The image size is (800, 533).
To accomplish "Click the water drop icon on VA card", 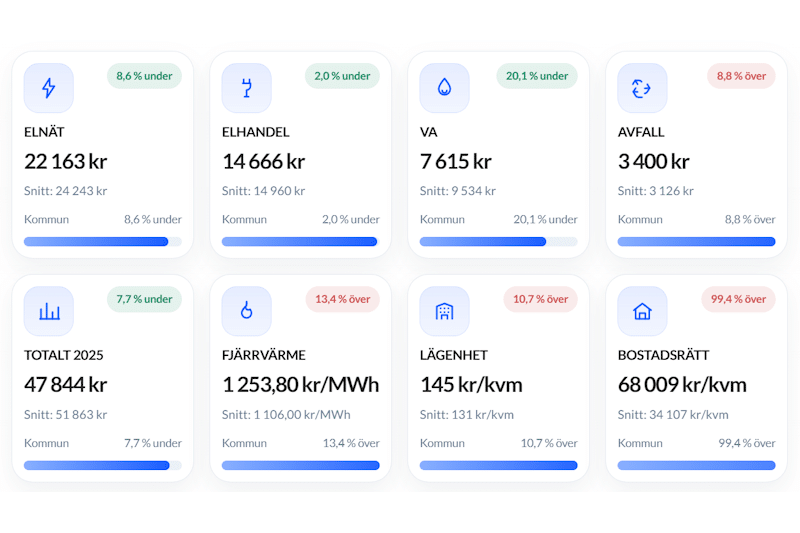I will click(x=444, y=88).
